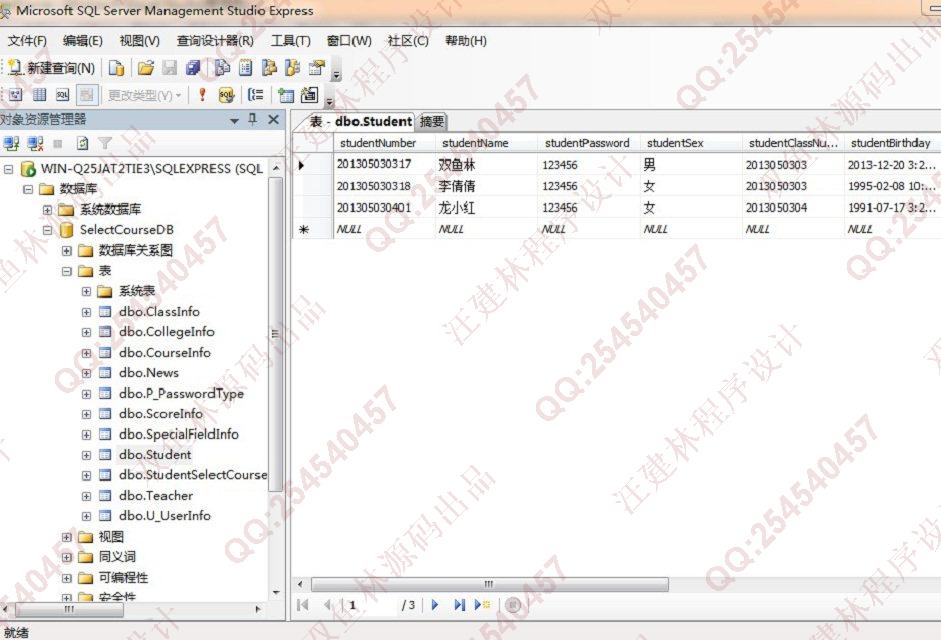Move to a new row
941x640 pixels.
coord(483,605)
